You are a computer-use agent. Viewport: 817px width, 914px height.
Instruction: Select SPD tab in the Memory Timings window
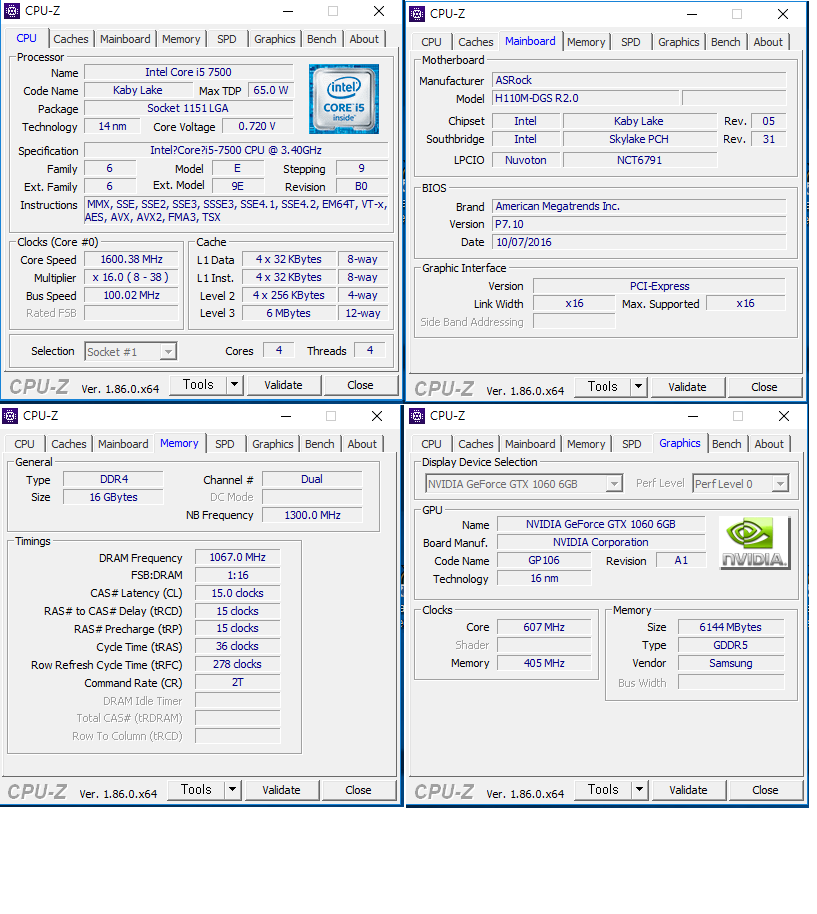click(225, 444)
